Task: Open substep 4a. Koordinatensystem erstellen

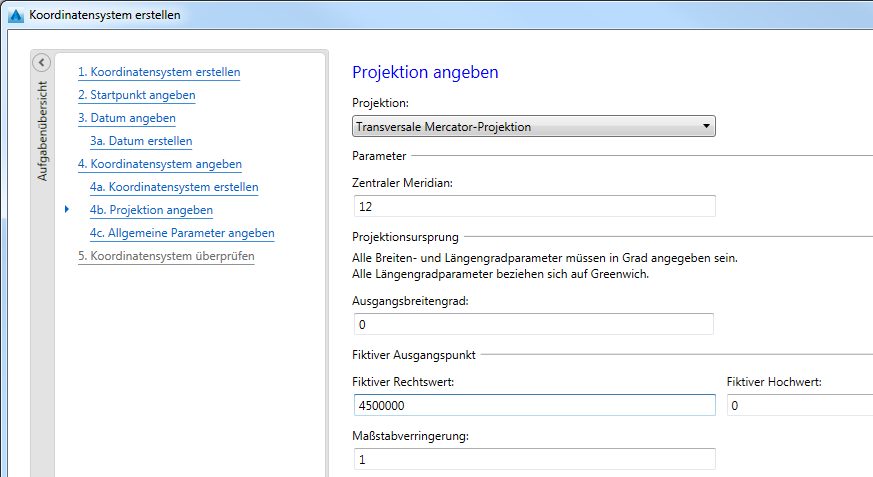Action: click(x=174, y=187)
